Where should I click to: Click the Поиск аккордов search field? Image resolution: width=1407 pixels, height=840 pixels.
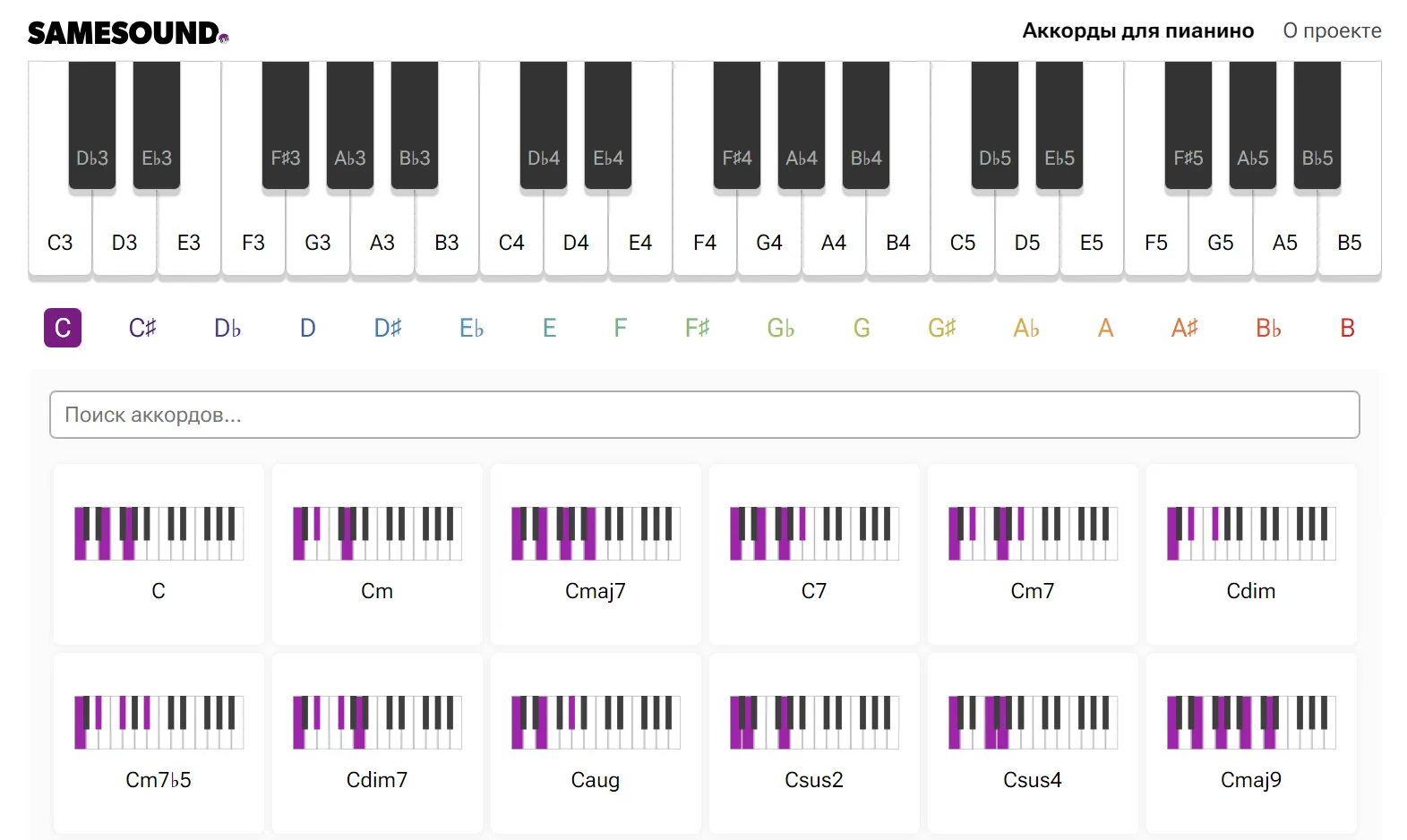point(705,415)
